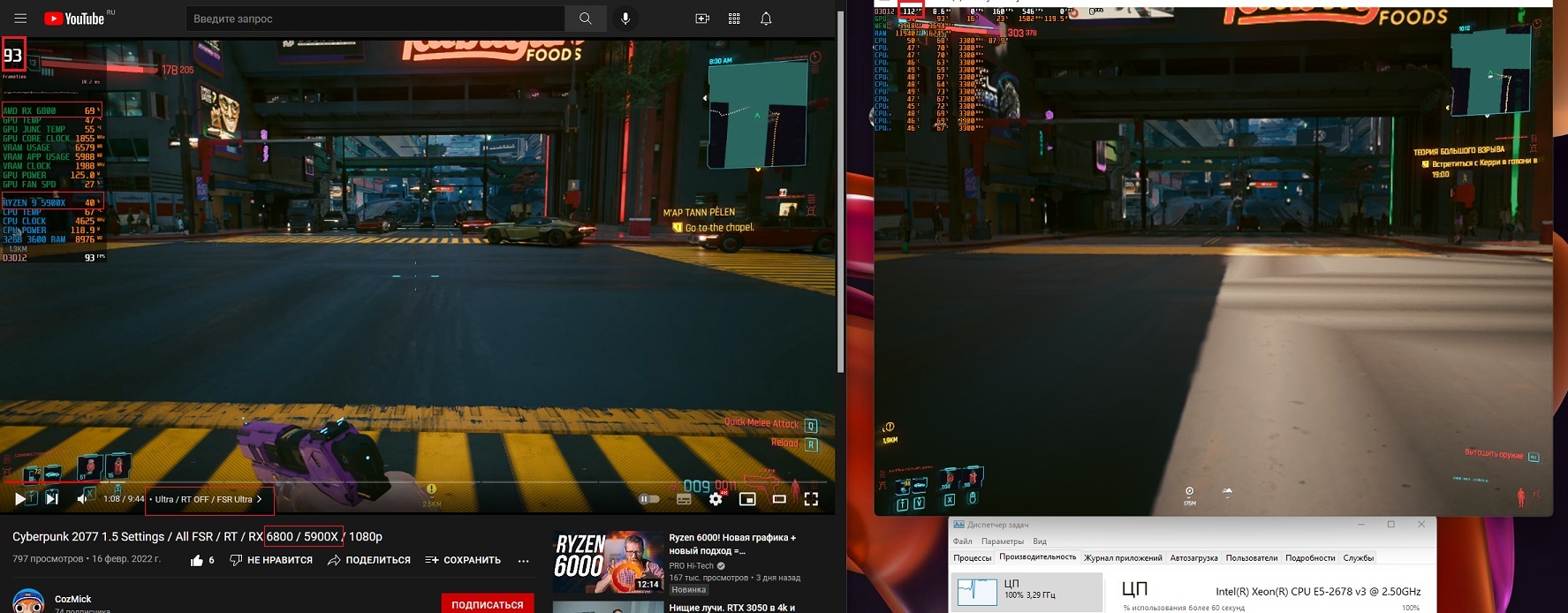Start voice search with the microphone
The height and width of the screenshot is (613, 1568).
coord(625,19)
